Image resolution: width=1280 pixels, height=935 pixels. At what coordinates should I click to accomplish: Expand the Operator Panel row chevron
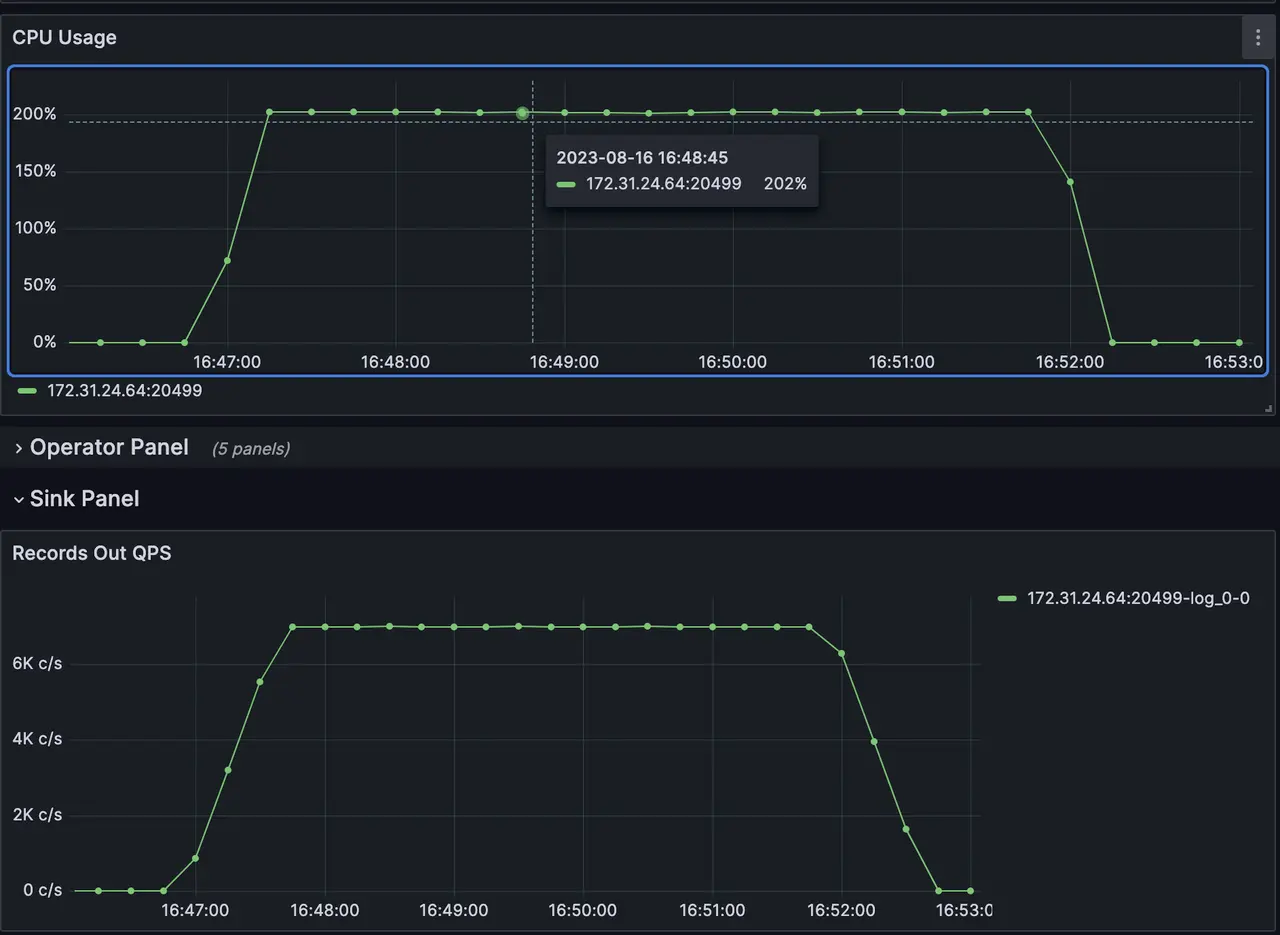click(x=18, y=449)
